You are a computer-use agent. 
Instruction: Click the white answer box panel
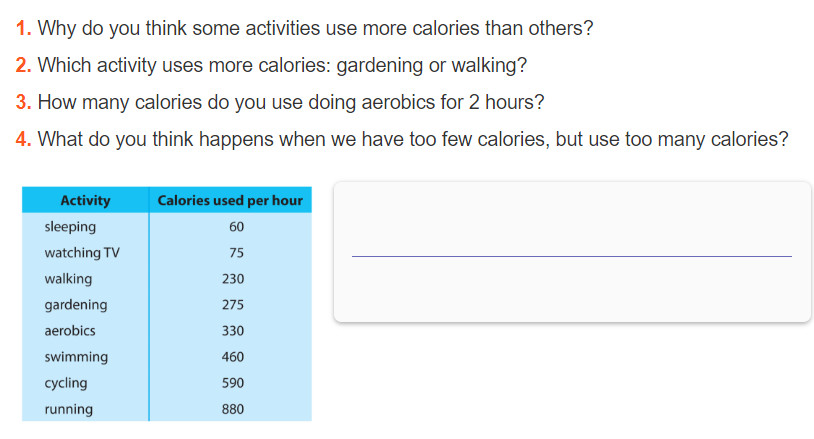(x=572, y=252)
